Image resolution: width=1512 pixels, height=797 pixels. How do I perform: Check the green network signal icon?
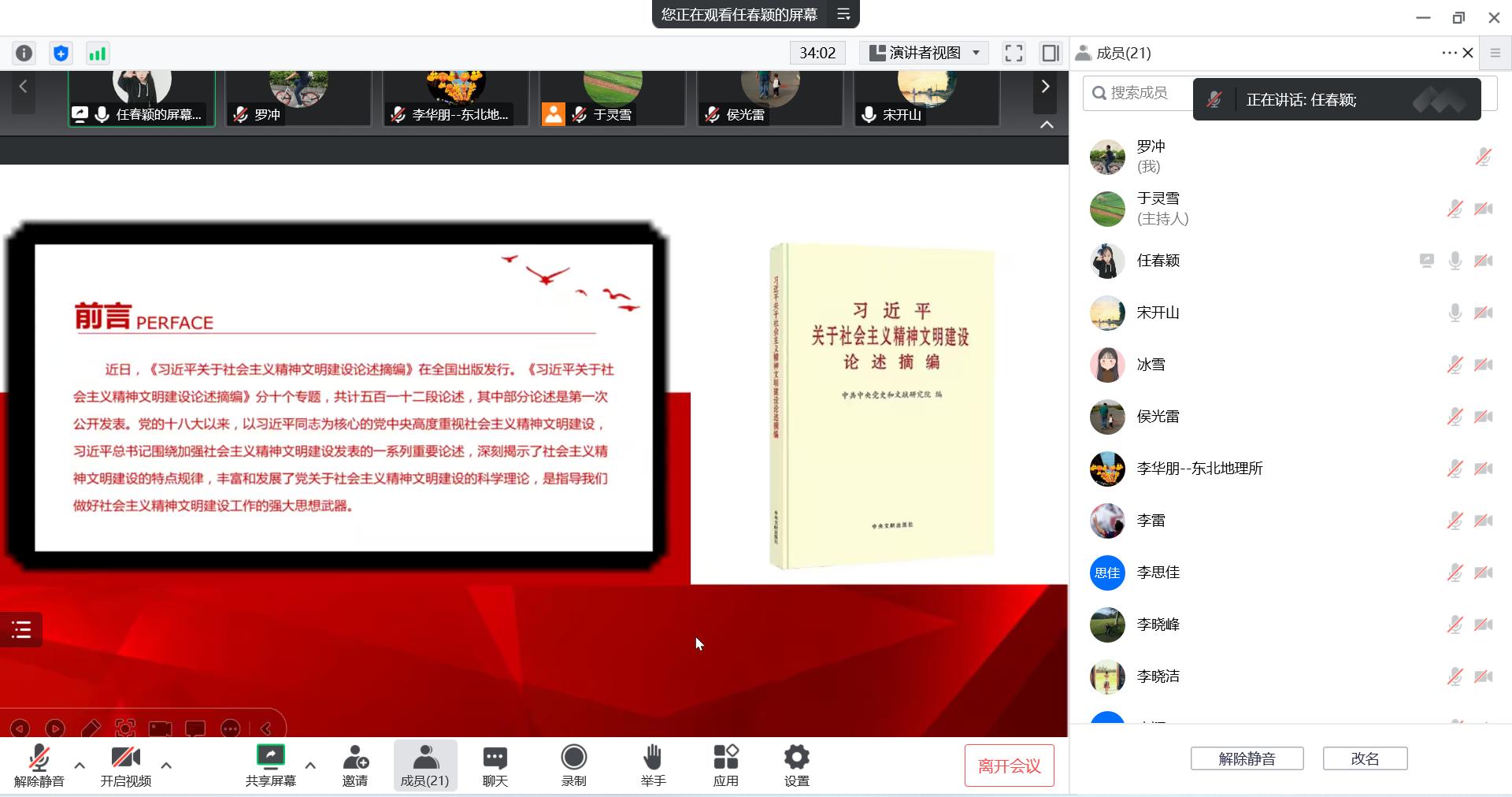point(97,53)
